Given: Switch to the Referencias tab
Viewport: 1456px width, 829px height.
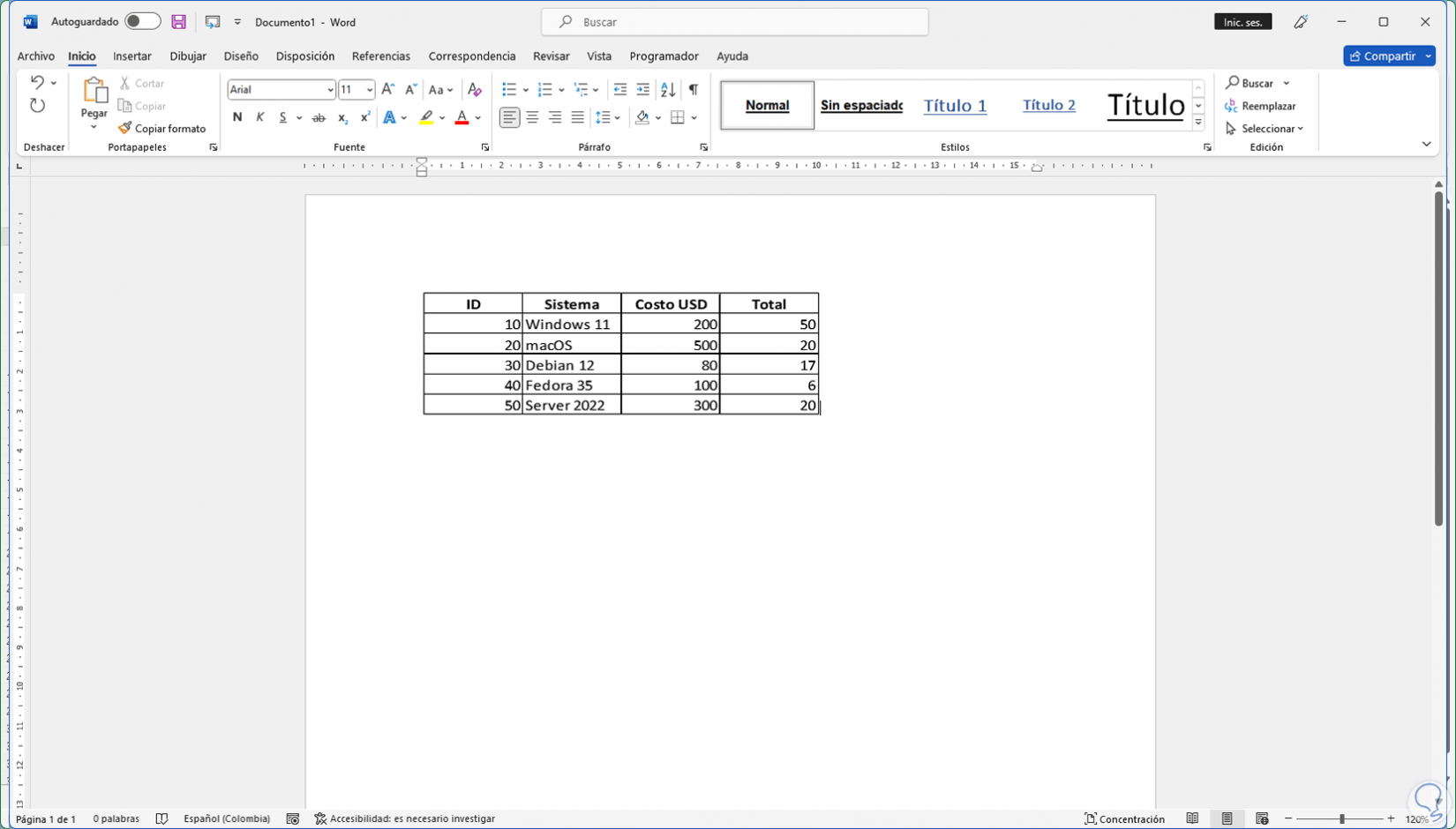Looking at the screenshot, I should click(381, 56).
